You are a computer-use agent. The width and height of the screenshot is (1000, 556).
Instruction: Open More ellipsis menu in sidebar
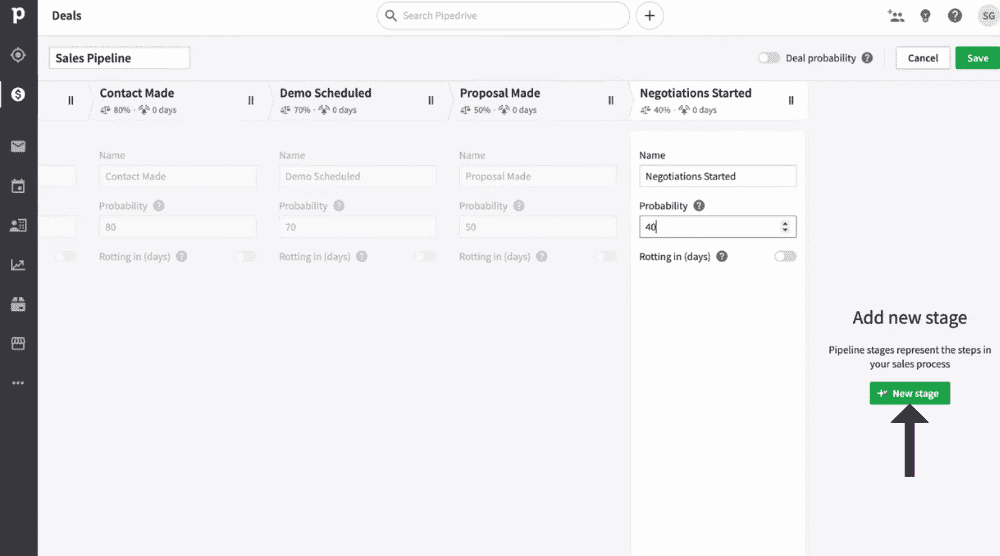coord(18,383)
